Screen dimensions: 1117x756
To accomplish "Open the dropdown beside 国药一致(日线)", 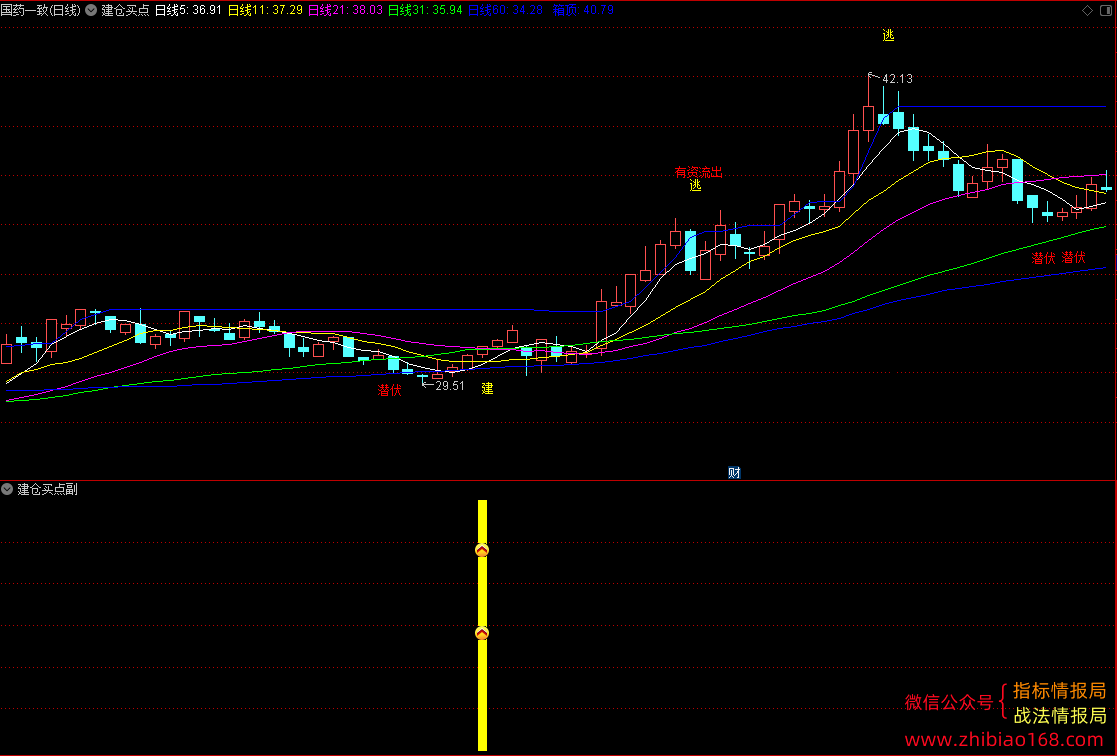I will pos(91,10).
